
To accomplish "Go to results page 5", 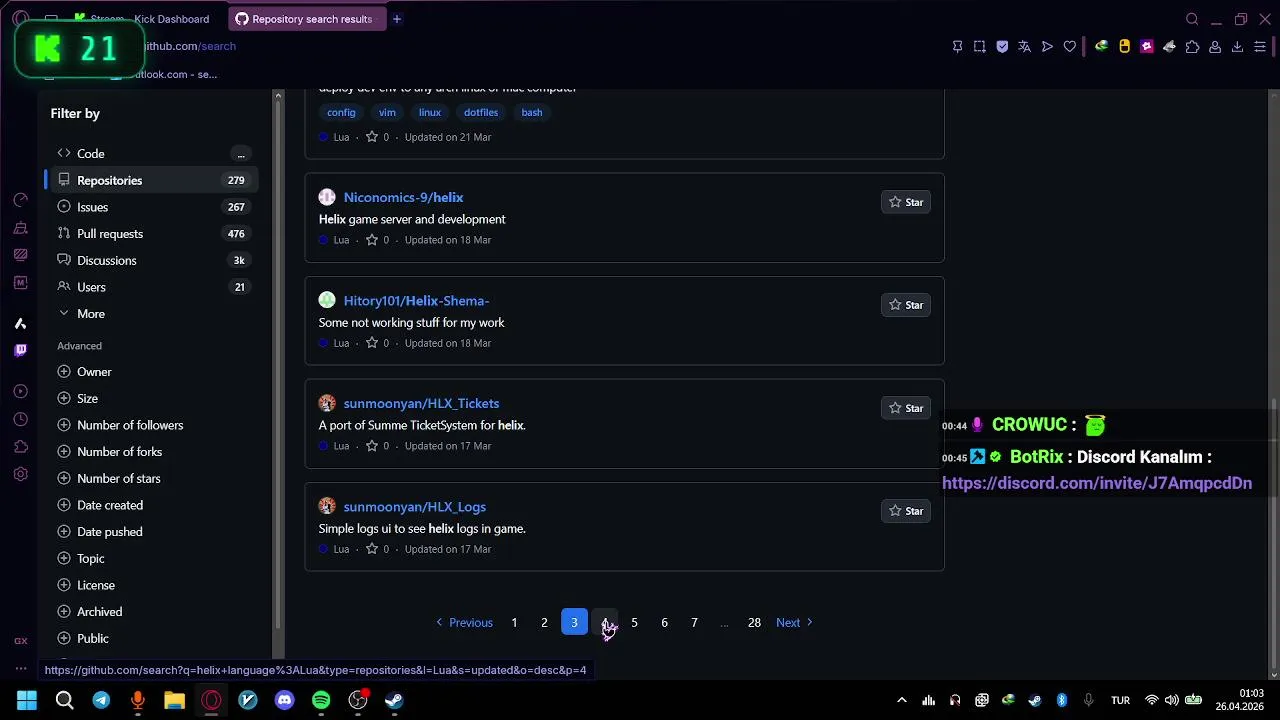I will [x=634, y=623].
